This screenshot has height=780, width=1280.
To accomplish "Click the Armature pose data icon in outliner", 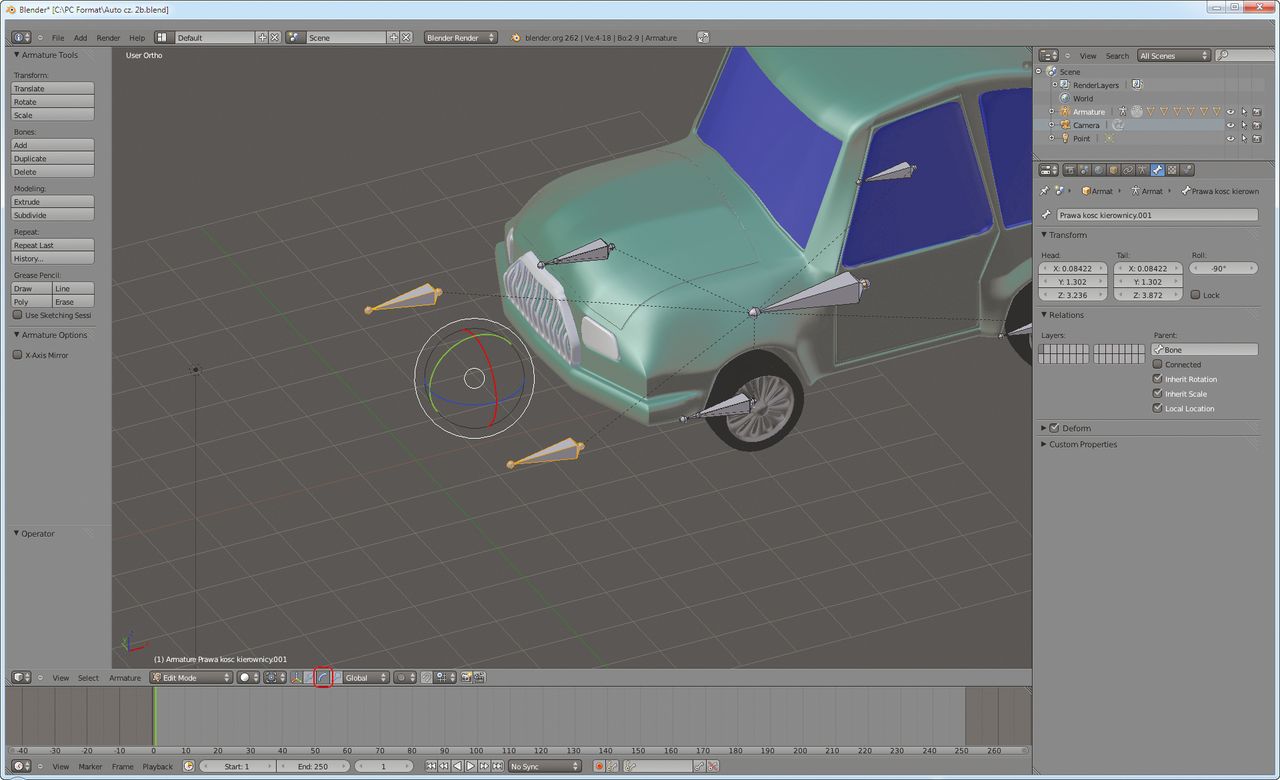I will [1122, 112].
